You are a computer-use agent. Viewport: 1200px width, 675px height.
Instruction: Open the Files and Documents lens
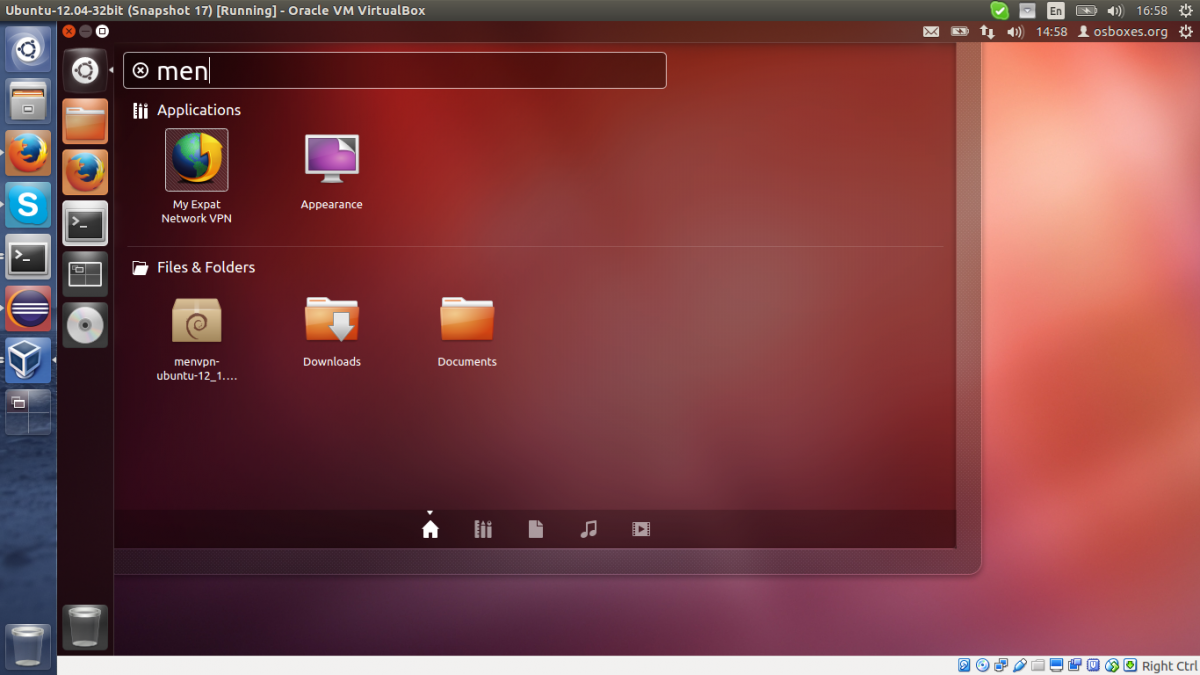[x=536, y=528]
